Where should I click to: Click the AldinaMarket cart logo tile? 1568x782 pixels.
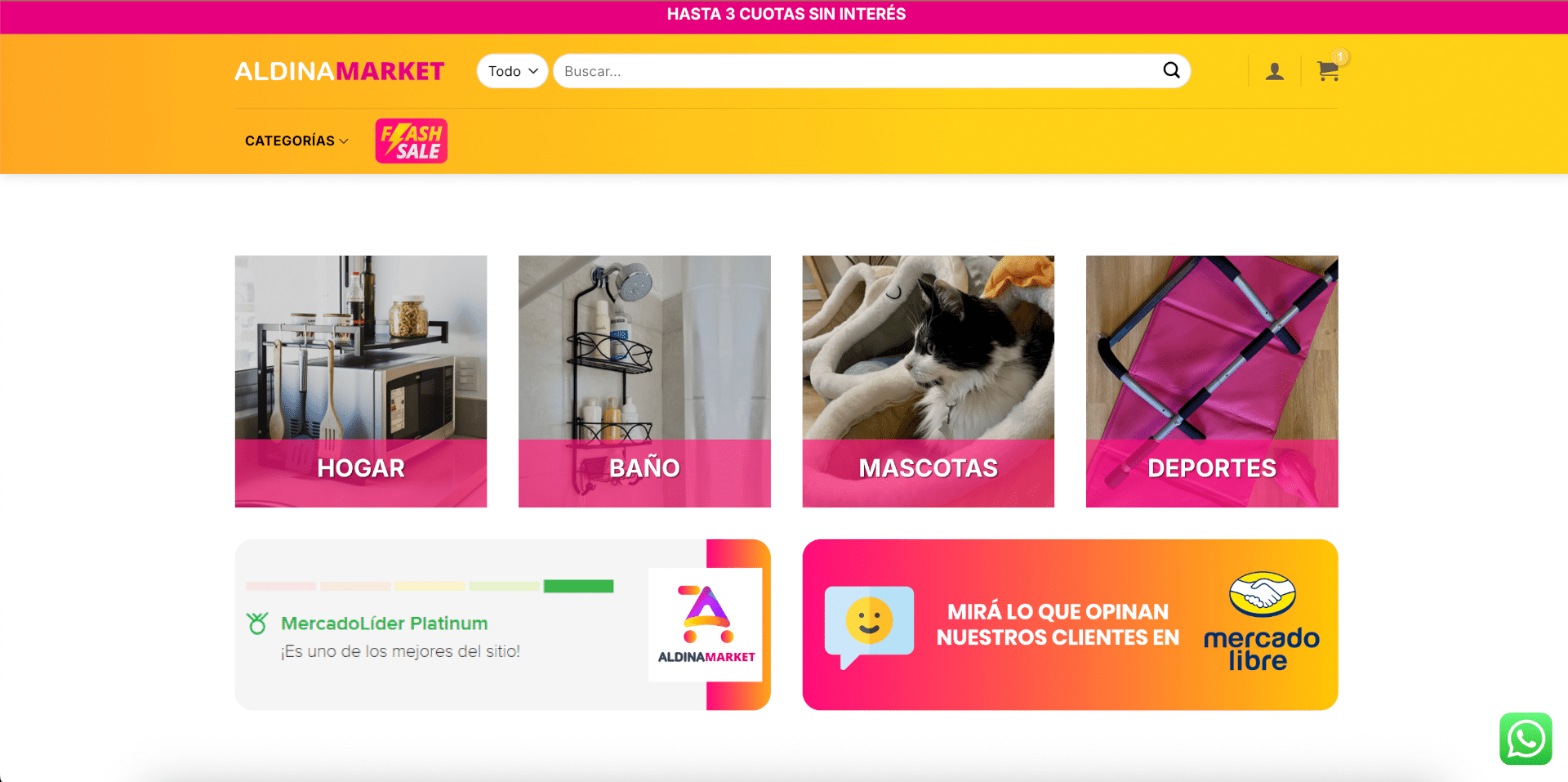coord(706,624)
